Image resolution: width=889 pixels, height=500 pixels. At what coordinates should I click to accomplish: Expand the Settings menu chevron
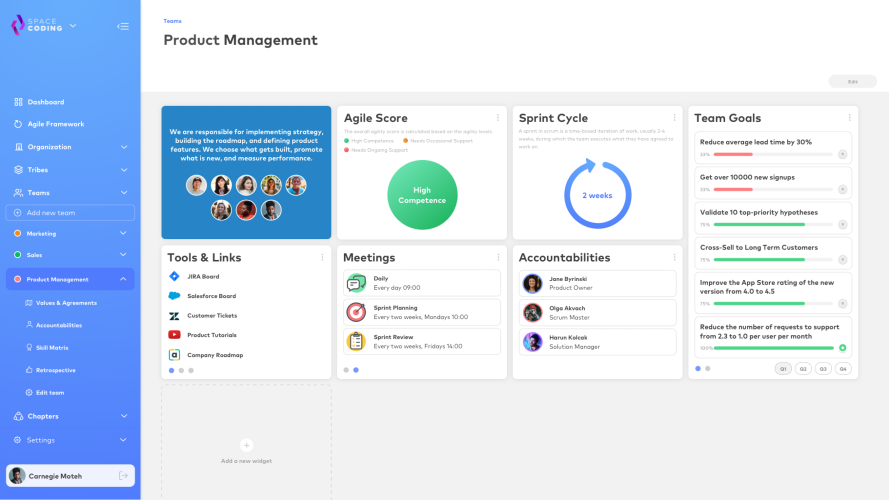[123, 440]
